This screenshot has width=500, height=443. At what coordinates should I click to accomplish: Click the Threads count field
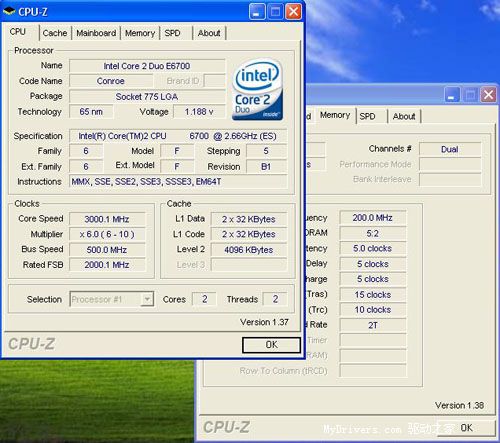point(275,299)
